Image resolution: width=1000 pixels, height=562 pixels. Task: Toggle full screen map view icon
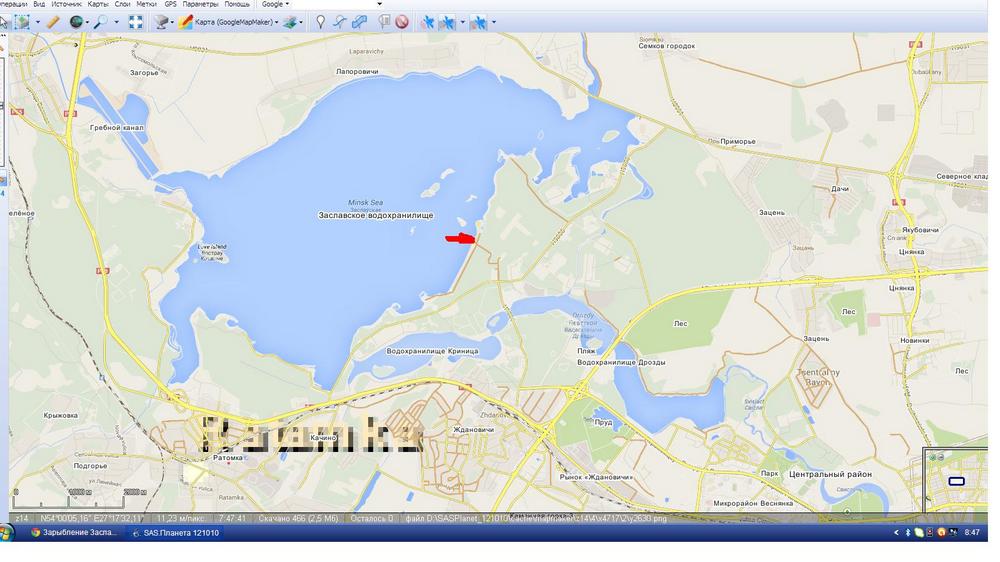(x=136, y=21)
